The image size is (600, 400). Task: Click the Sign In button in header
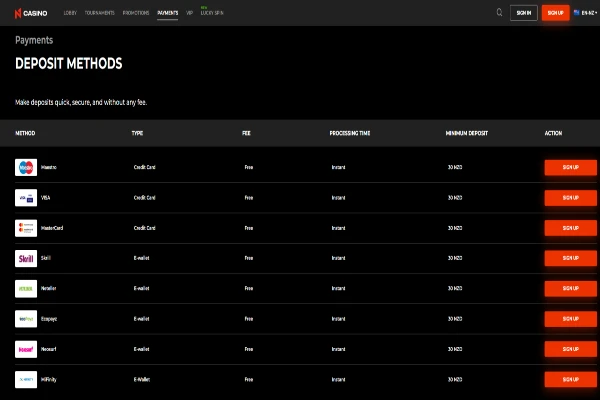click(x=523, y=13)
